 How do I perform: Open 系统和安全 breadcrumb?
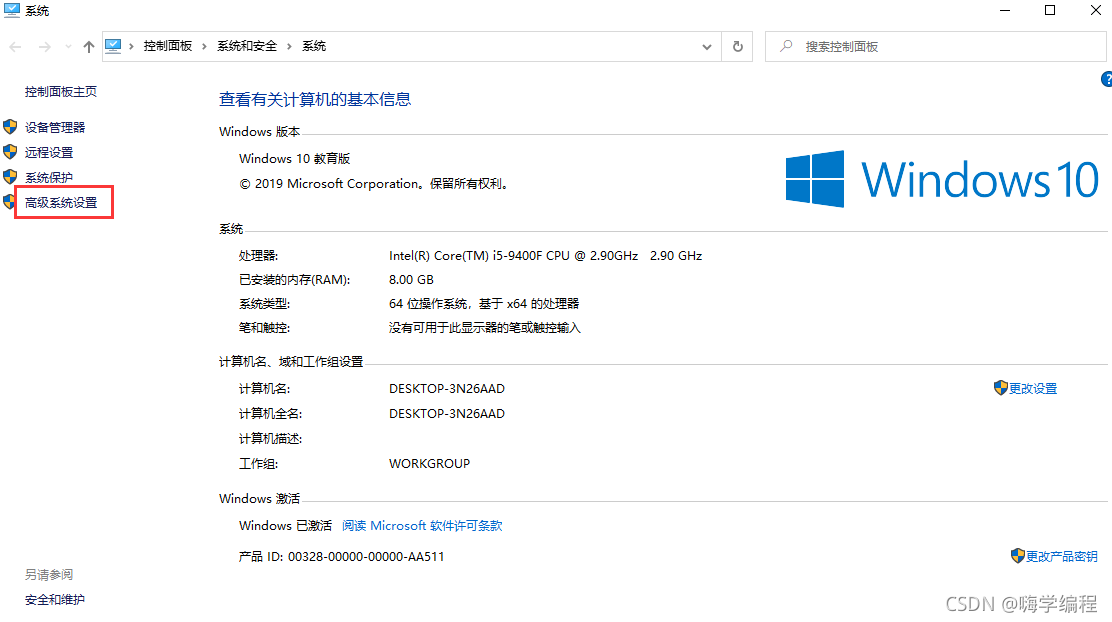[x=247, y=46]
